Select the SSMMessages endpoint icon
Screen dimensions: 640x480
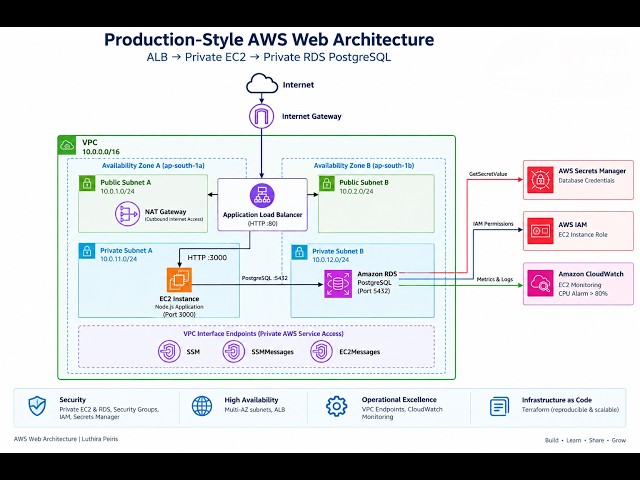point(233,351)
